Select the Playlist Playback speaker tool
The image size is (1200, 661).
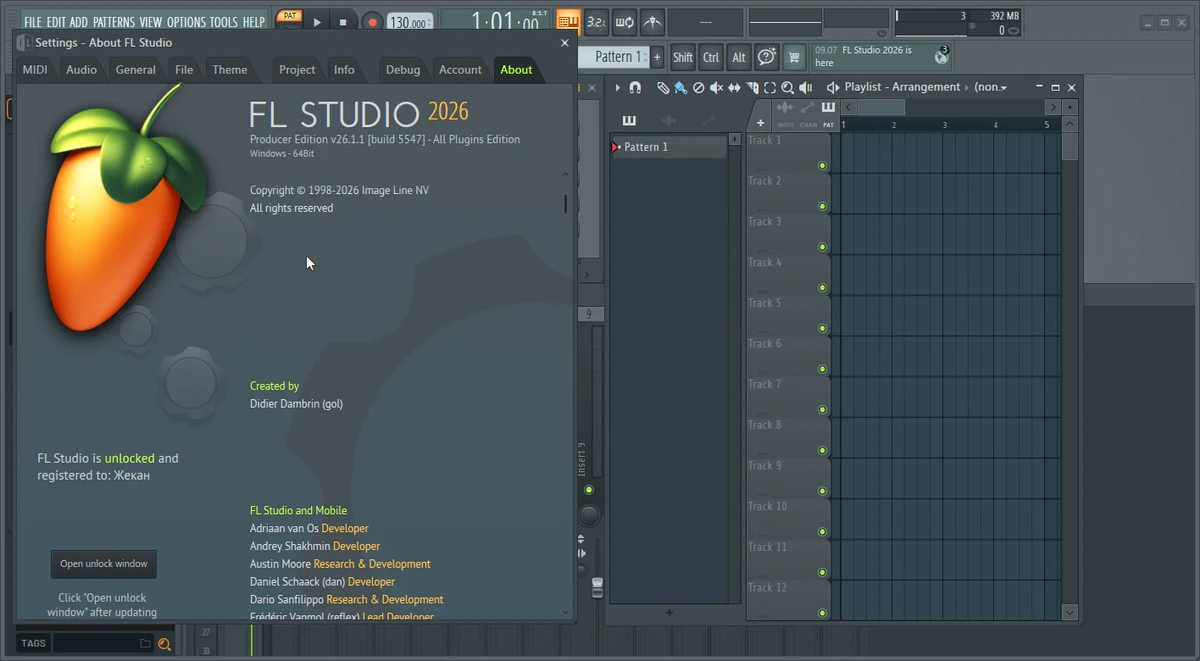click(x=806, y=88)
